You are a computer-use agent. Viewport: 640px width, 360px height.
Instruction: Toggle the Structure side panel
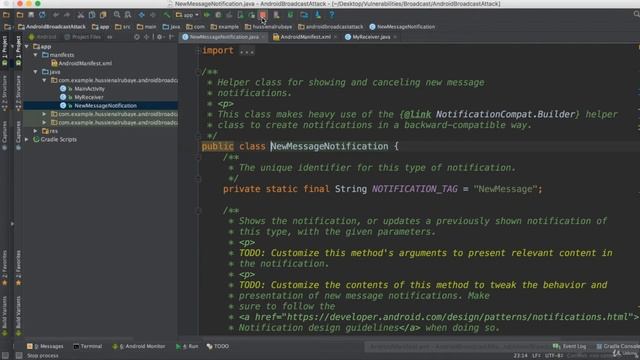pos(18,93)
